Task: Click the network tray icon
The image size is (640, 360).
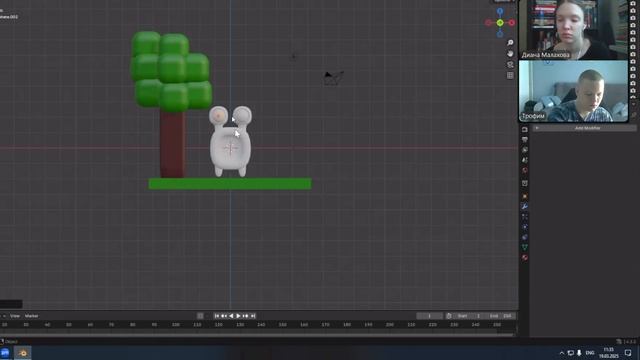Action: pyautogui.click(x=571, y=353)
